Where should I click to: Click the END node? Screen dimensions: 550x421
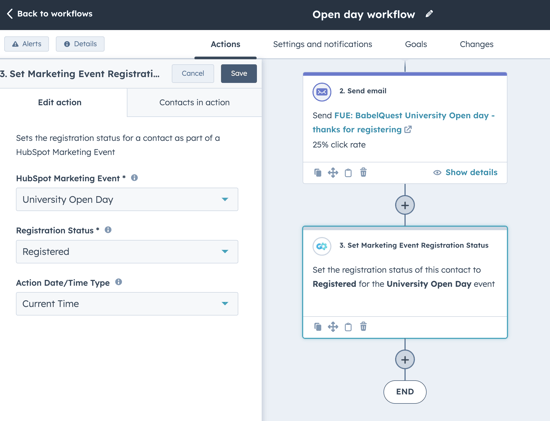405,392
